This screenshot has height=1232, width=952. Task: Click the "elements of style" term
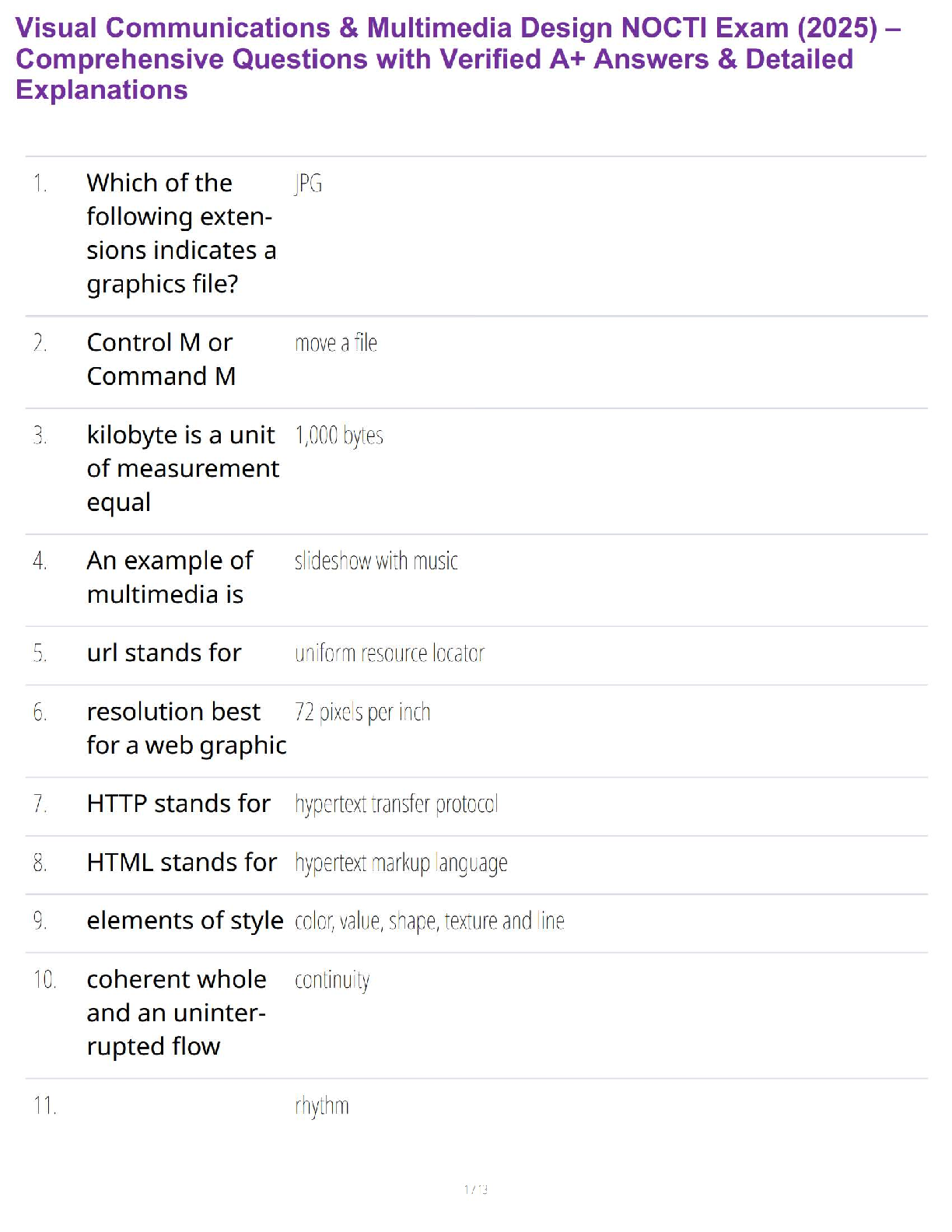tap(185, 921)
